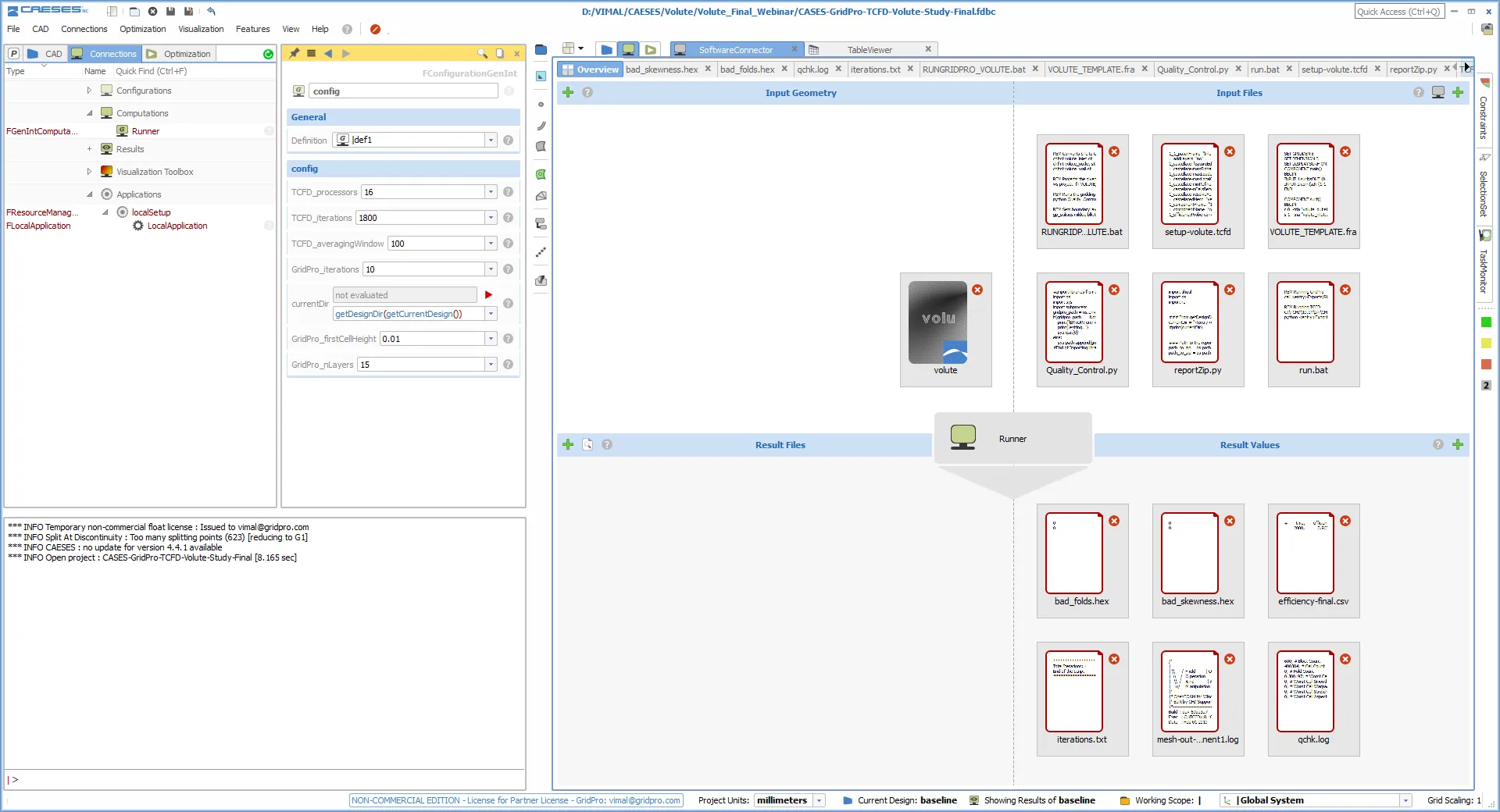Expand the Visualization Toolbox tree node
This screenshot has width=1500, height=812.
coord(89,172)
